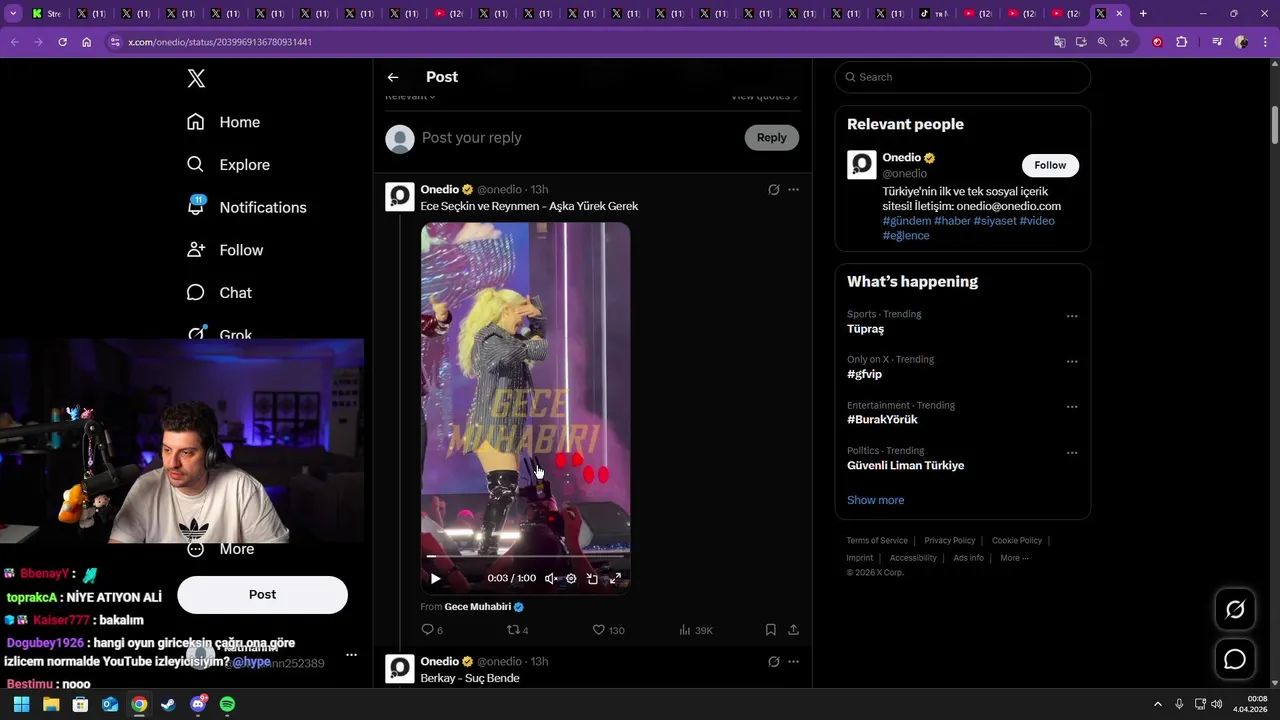Share the Ece Seçkin post
The height and width of the screenshot is (720, 1280).
[x=793, y=630]
